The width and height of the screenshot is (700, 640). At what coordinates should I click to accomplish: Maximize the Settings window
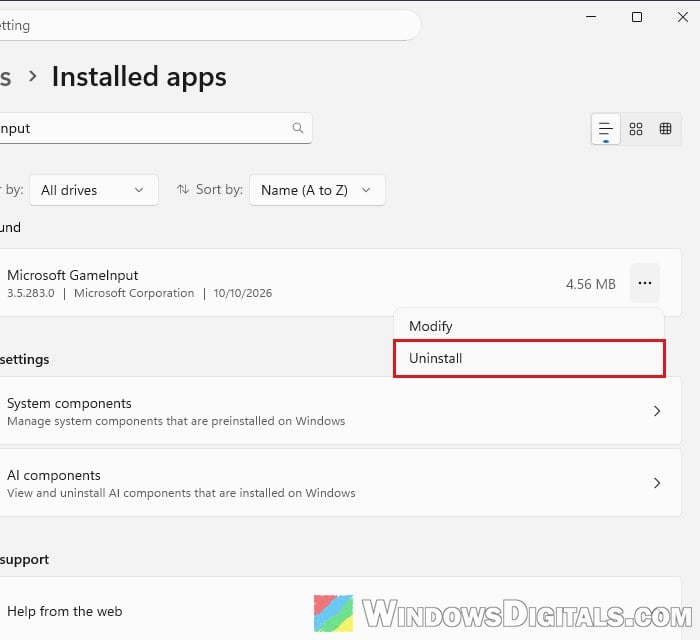click(637, 17)
